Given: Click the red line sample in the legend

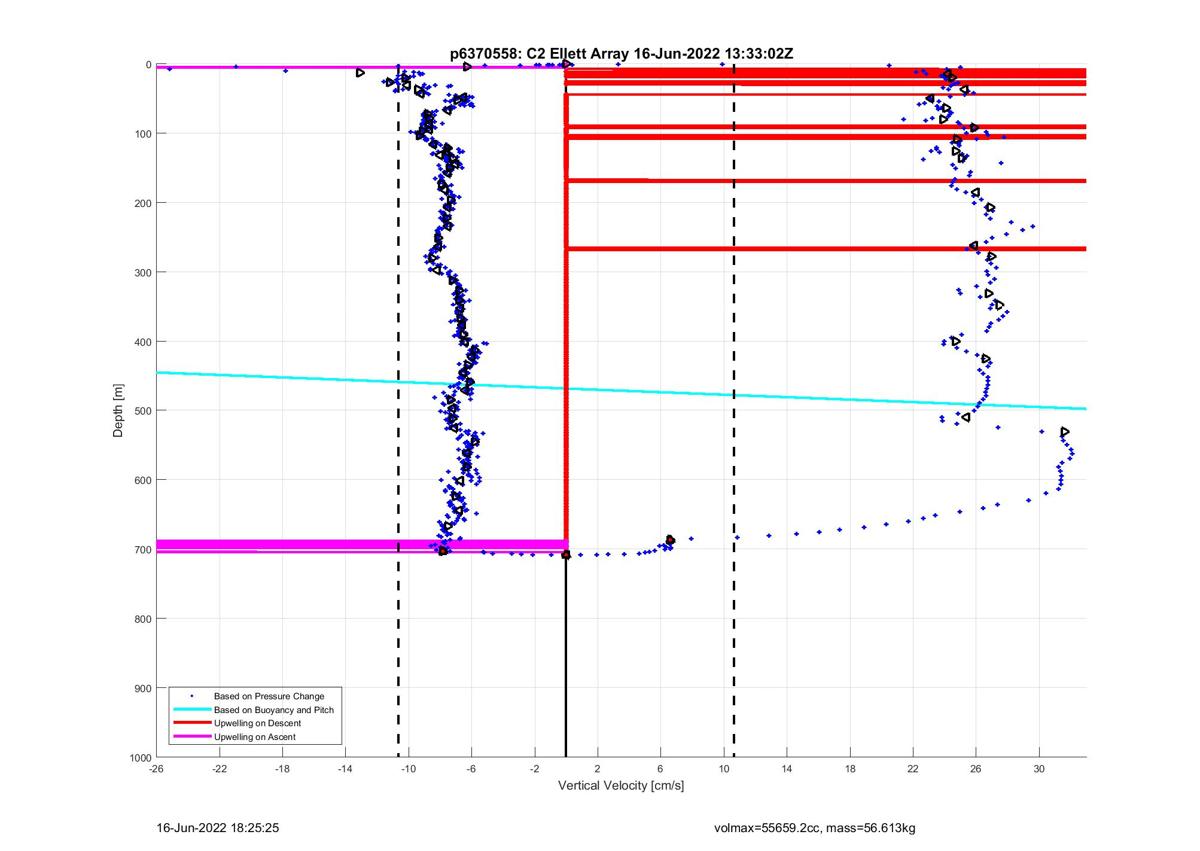Looking at the screenshot, I should [191, 723].
